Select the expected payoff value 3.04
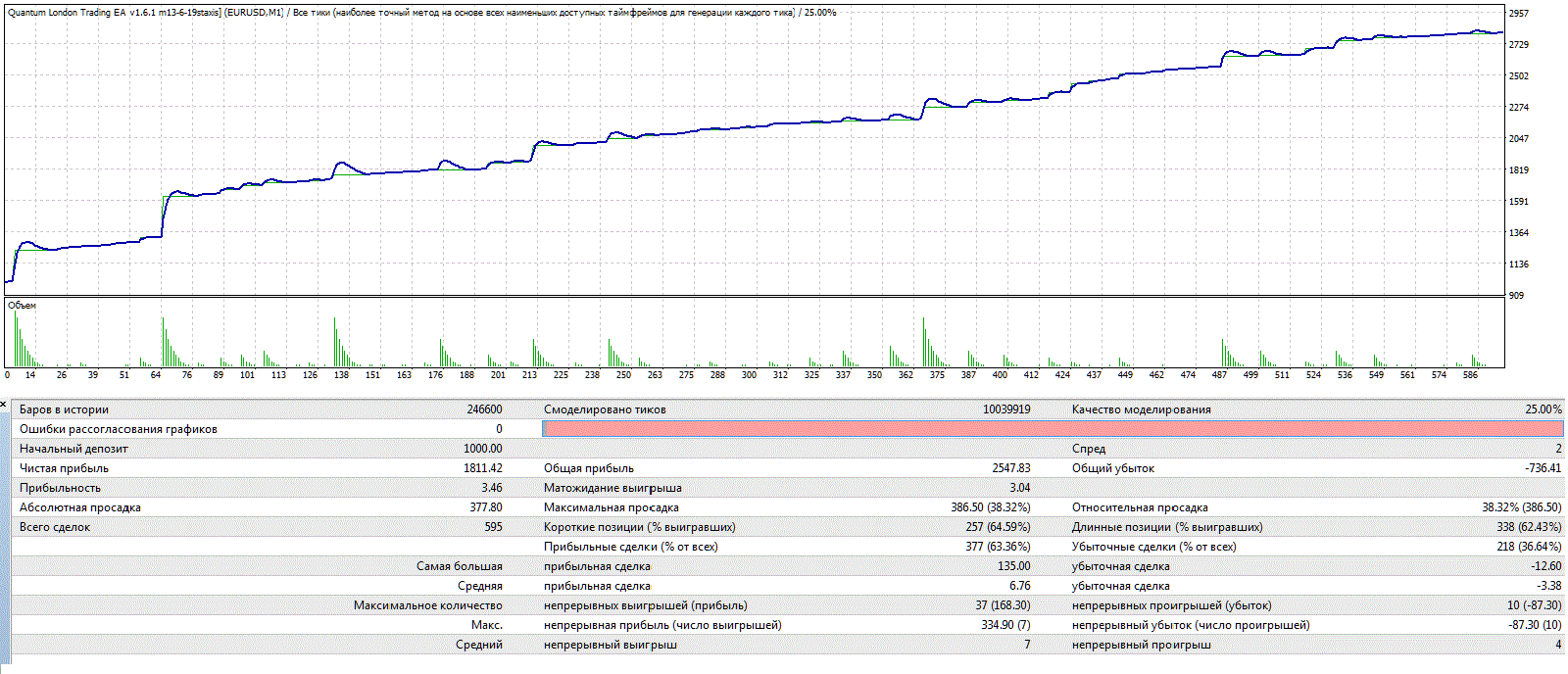 point(1020,488)
